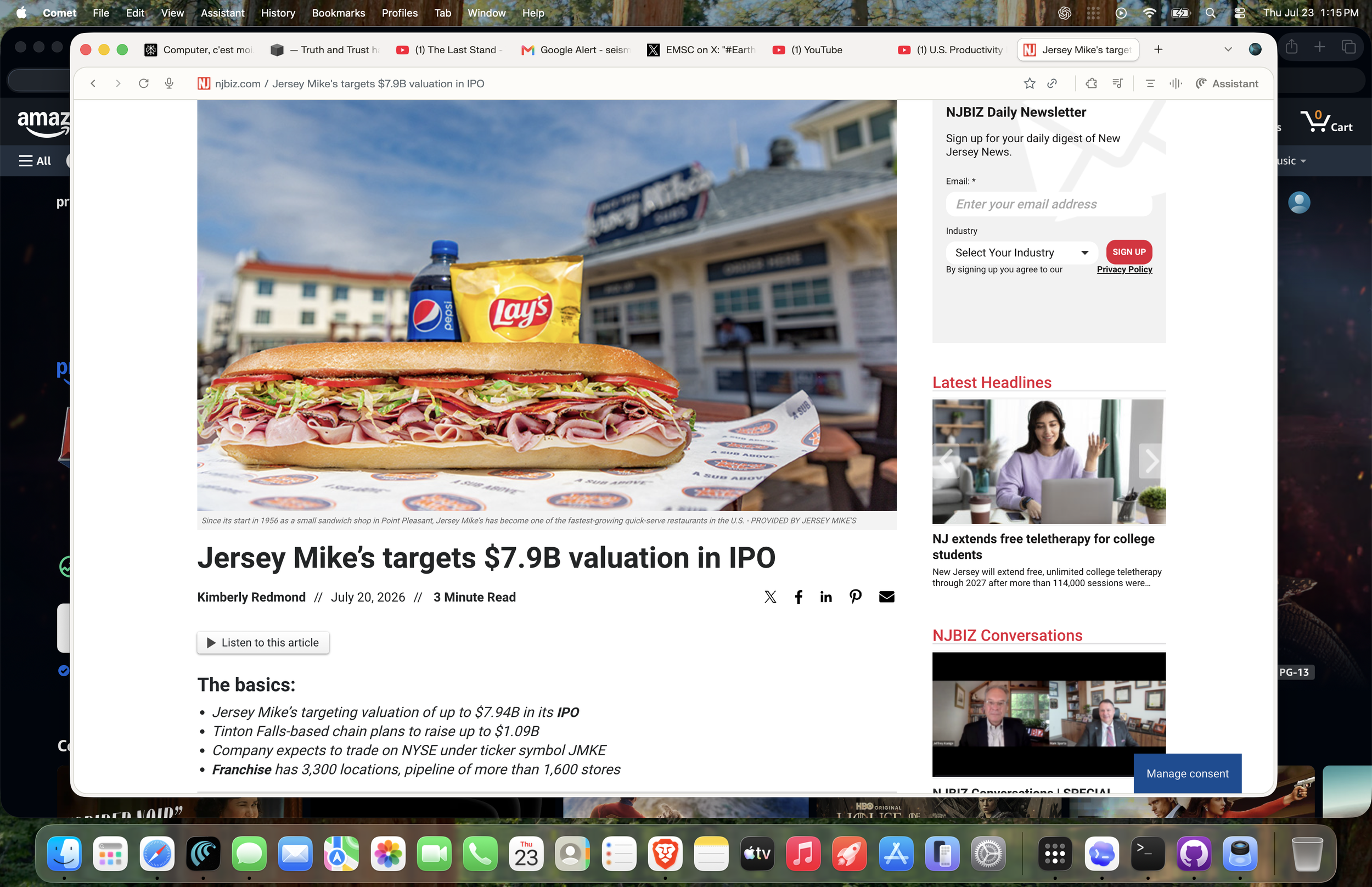Click the Manage consent button

tap(1187, 773)
